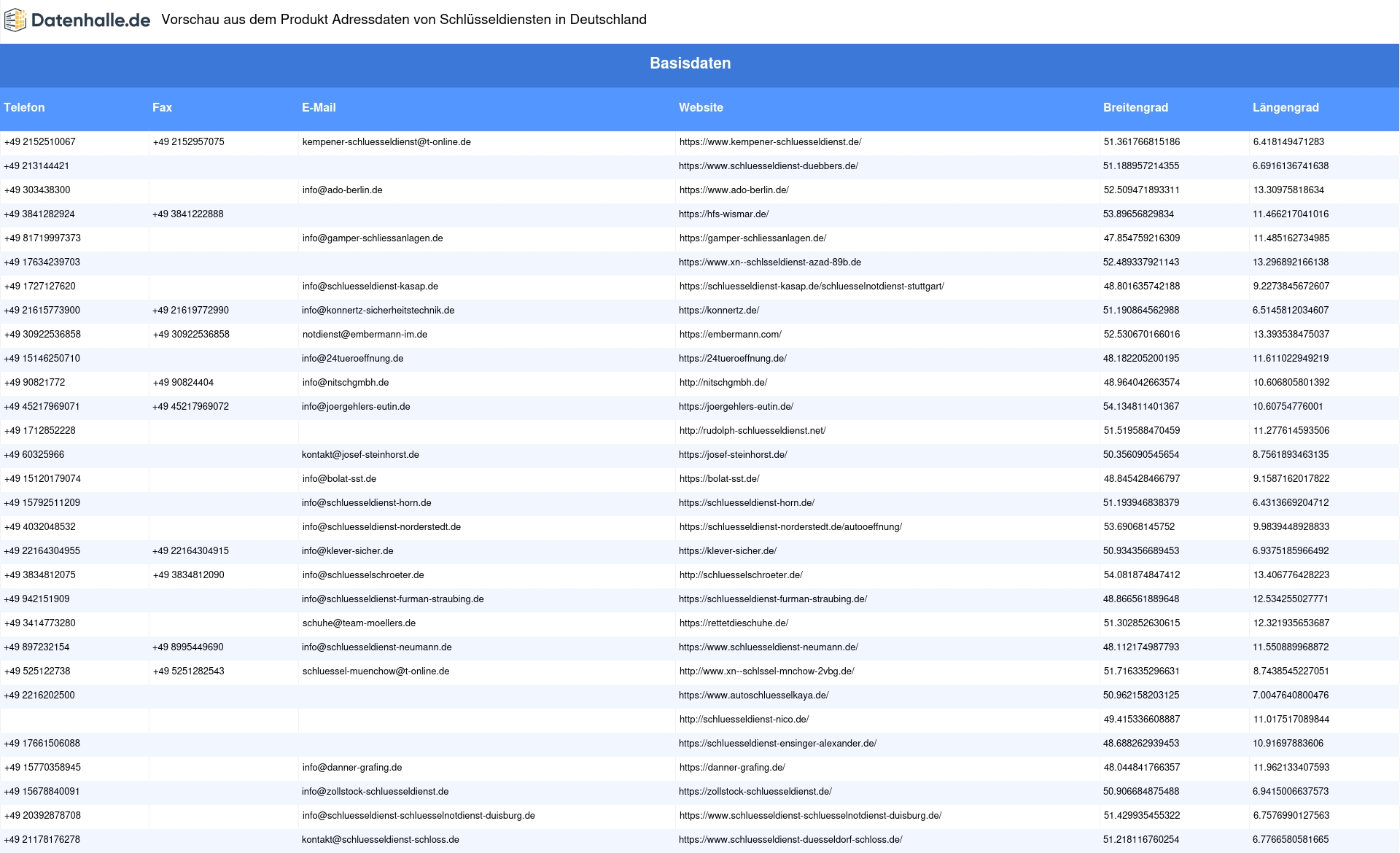Click email info@ado-berlin.de
The width and height of the screenshot is (1400, 853).
(342, 190)
